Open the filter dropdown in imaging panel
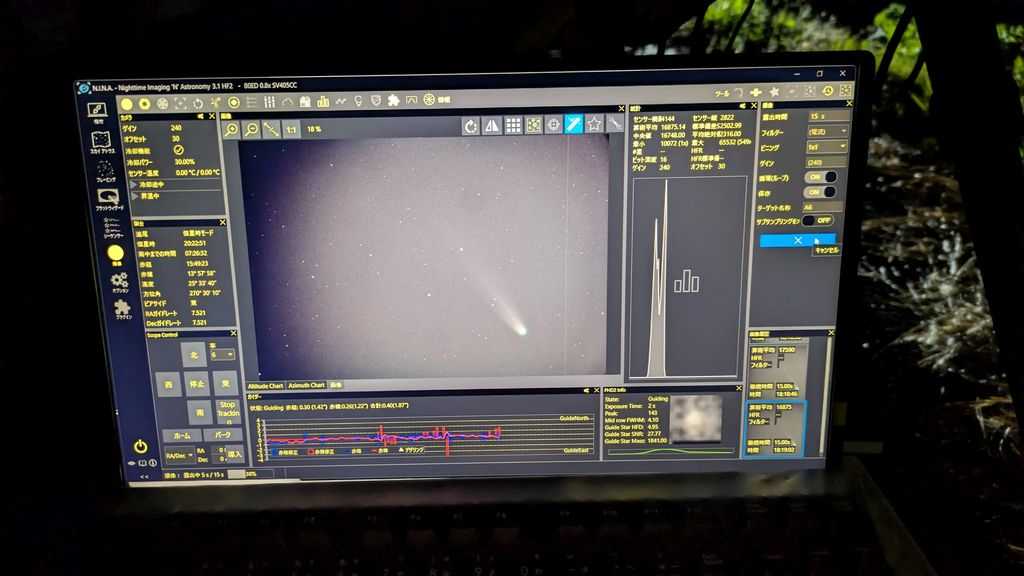The width and height of the screenshot is (1024, 576). click(828, 132)
